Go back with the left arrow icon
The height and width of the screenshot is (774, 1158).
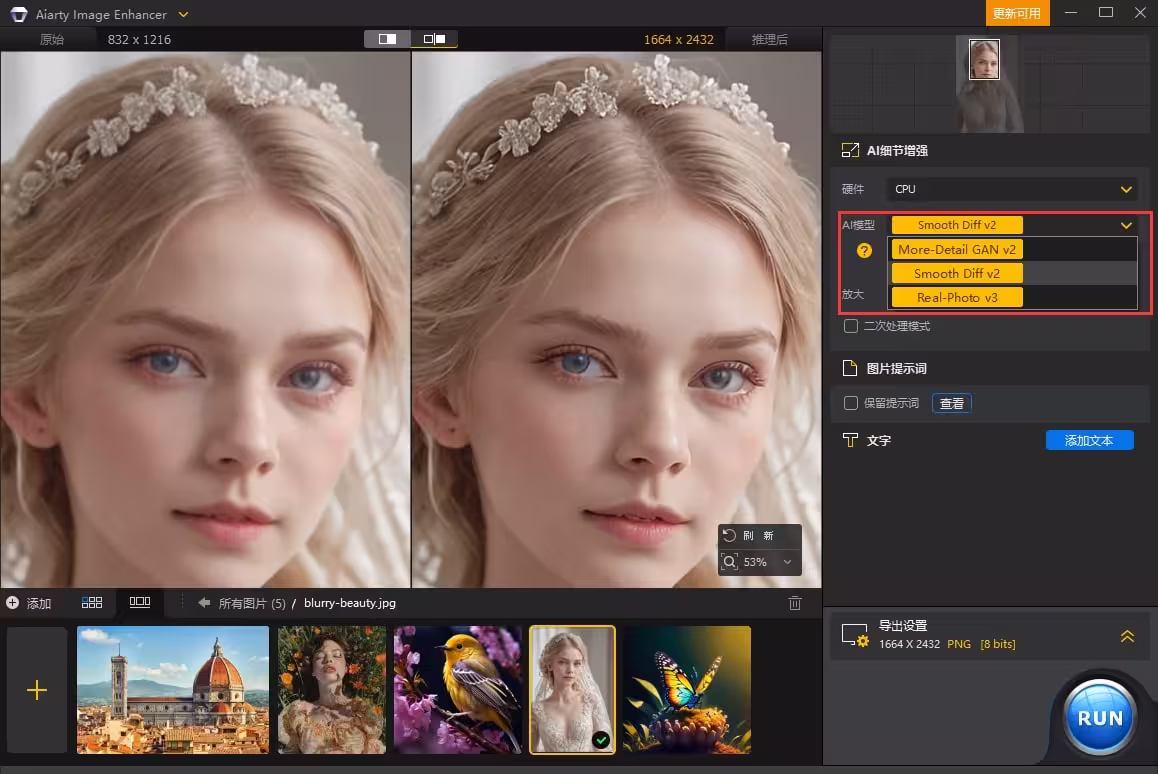click(x=204, y=603)
